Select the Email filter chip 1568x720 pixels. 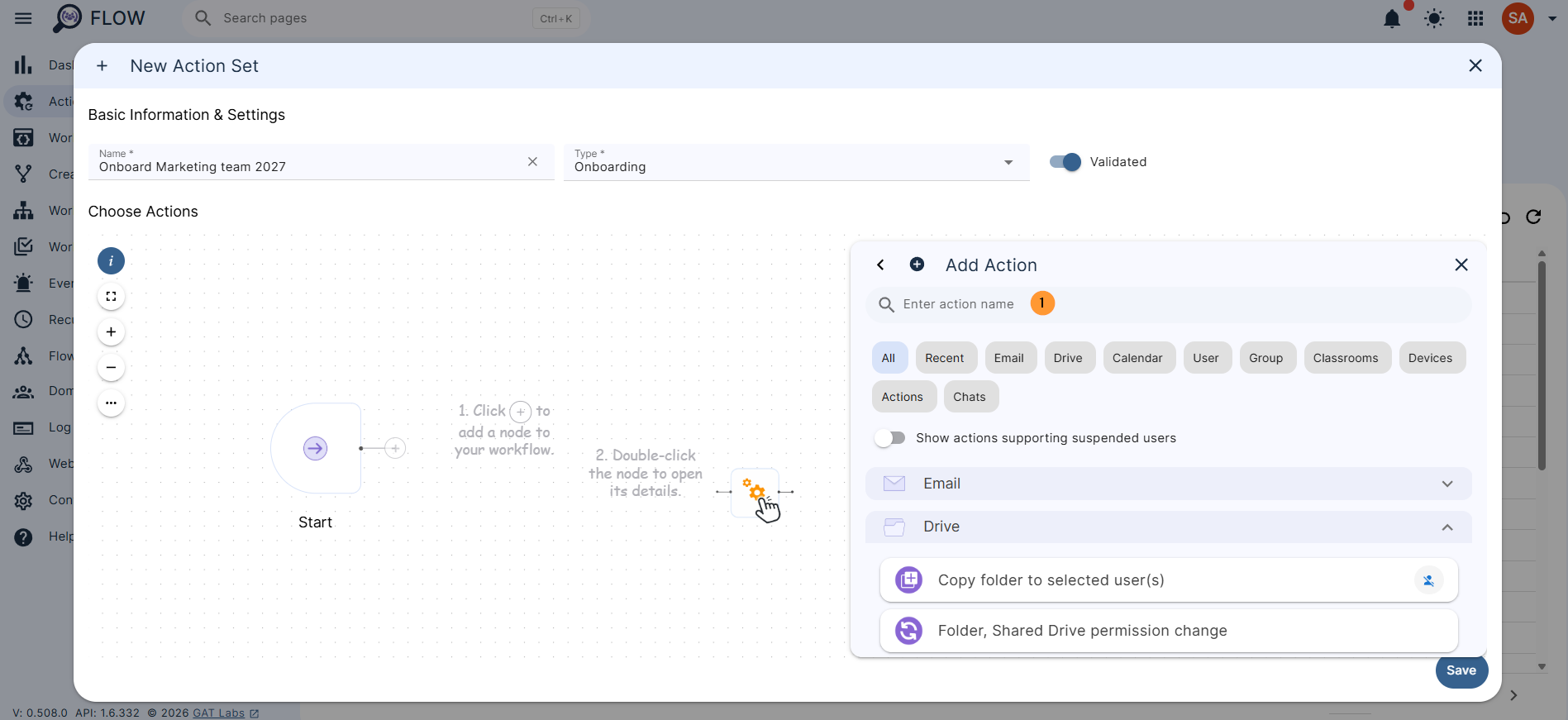pos(1009,358)
